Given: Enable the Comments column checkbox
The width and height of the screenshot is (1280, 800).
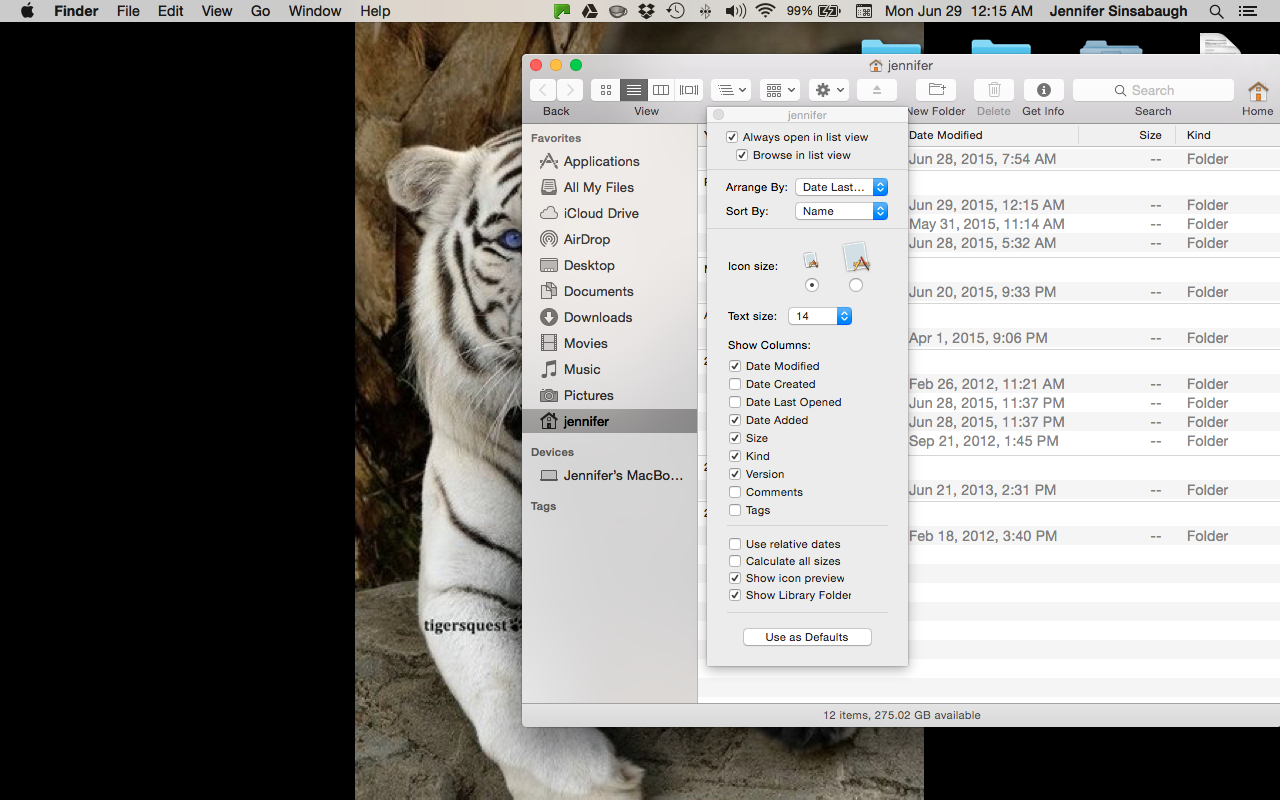Looking at the screenshot, I should point(735,492).
